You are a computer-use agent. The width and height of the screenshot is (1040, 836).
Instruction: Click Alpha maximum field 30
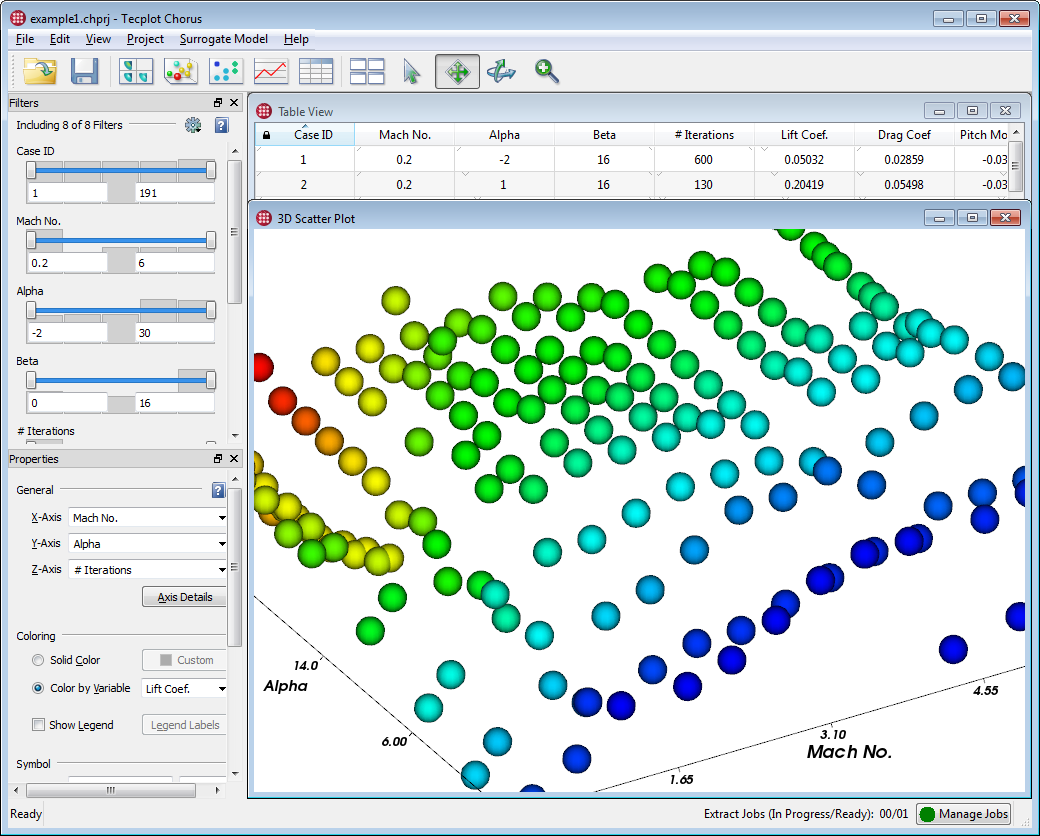click(x=174, y=333)
